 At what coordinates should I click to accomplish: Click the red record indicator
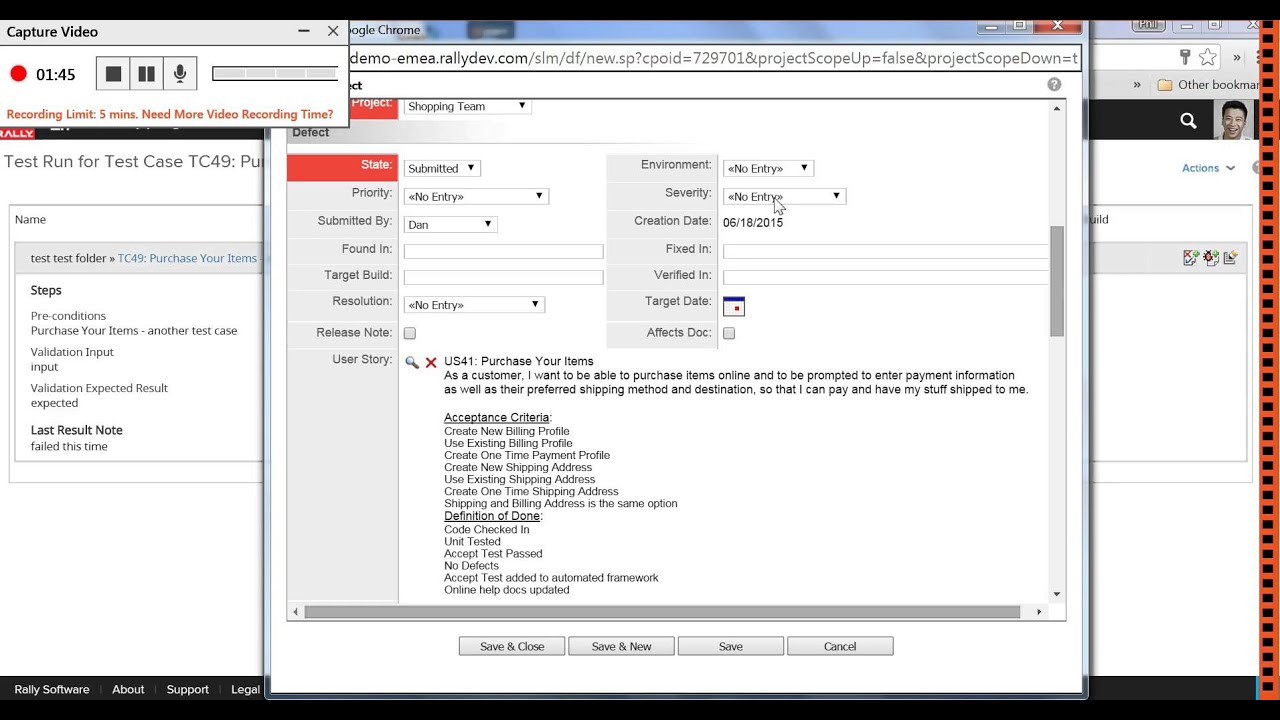18,74
